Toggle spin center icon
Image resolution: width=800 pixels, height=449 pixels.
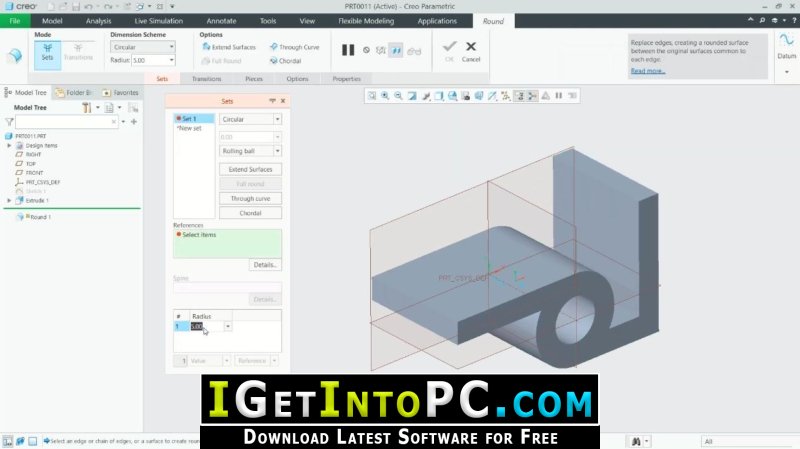tap(519, 96)
